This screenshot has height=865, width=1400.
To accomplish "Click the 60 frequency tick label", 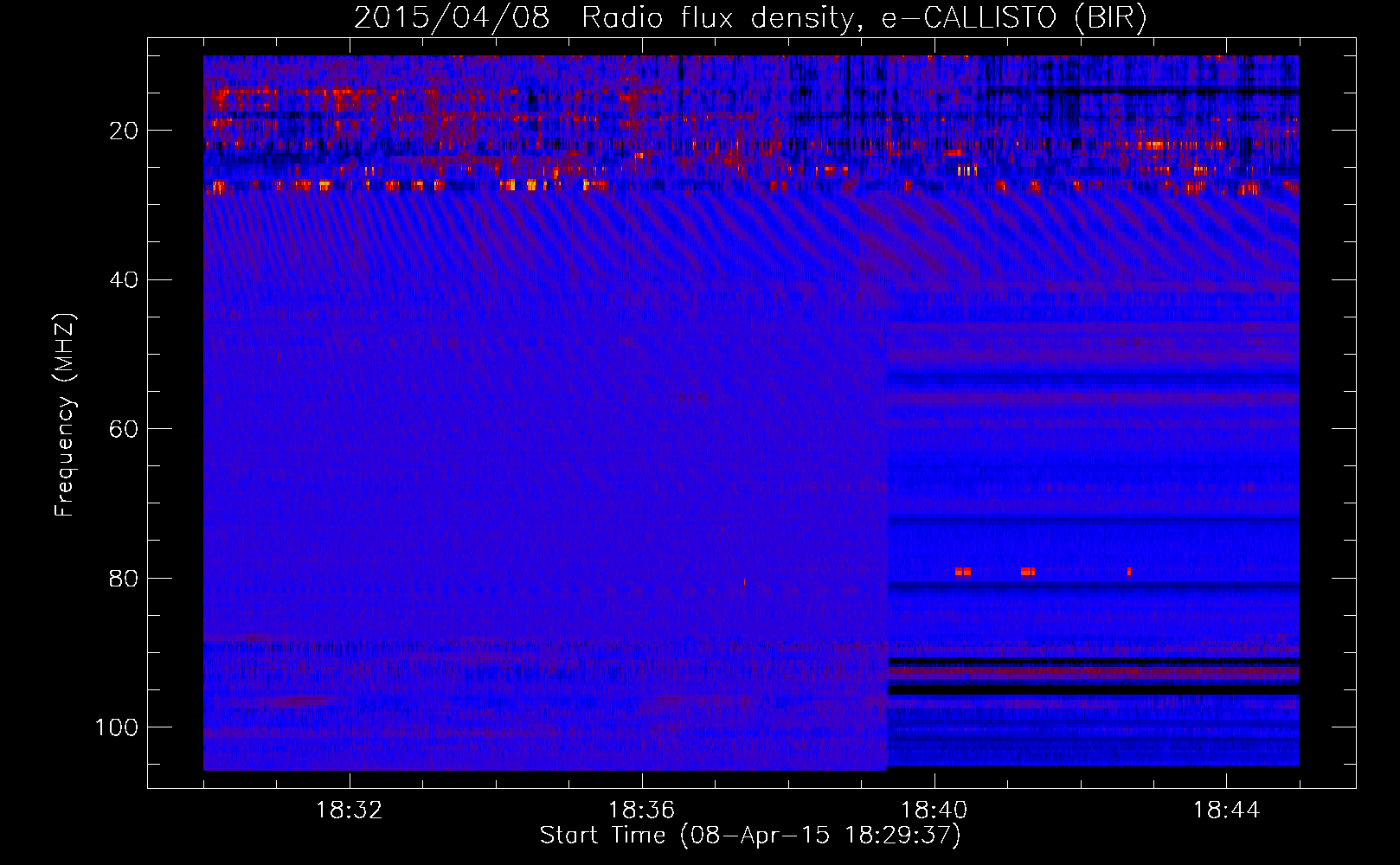I will point(125,429).
